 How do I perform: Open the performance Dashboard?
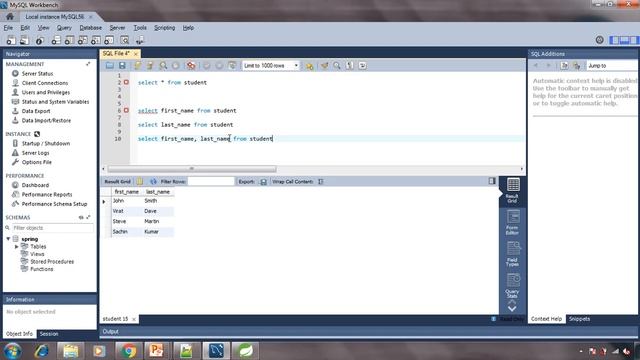click(x=35, y=185)
